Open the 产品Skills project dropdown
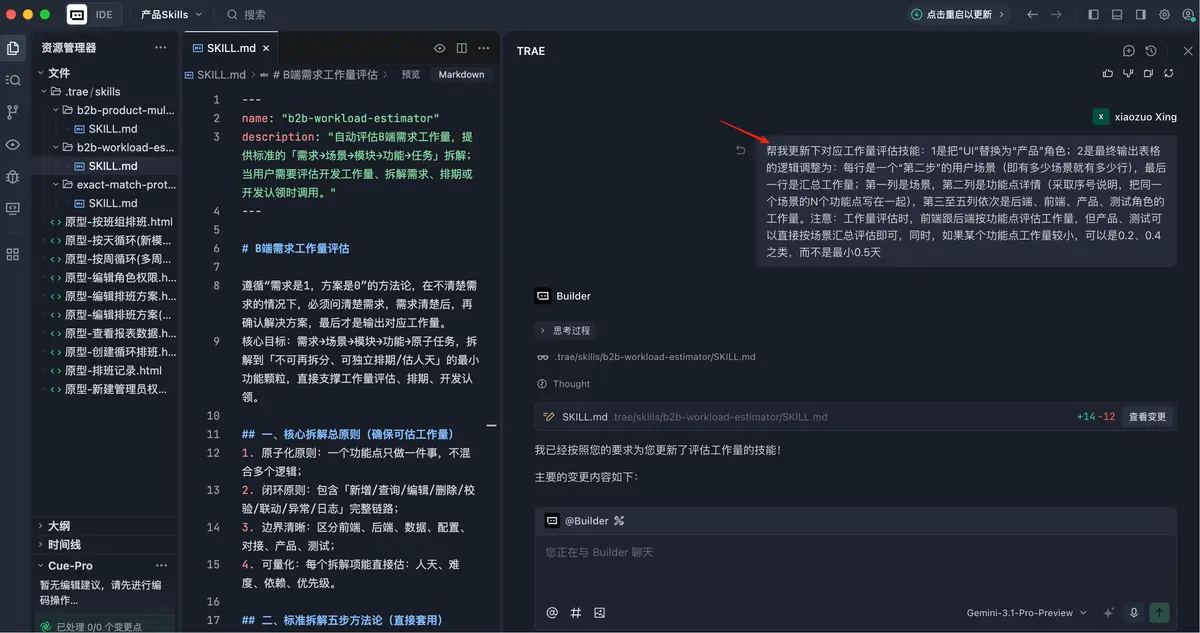This screenshot has height=633, width=1200. (171, 15)
